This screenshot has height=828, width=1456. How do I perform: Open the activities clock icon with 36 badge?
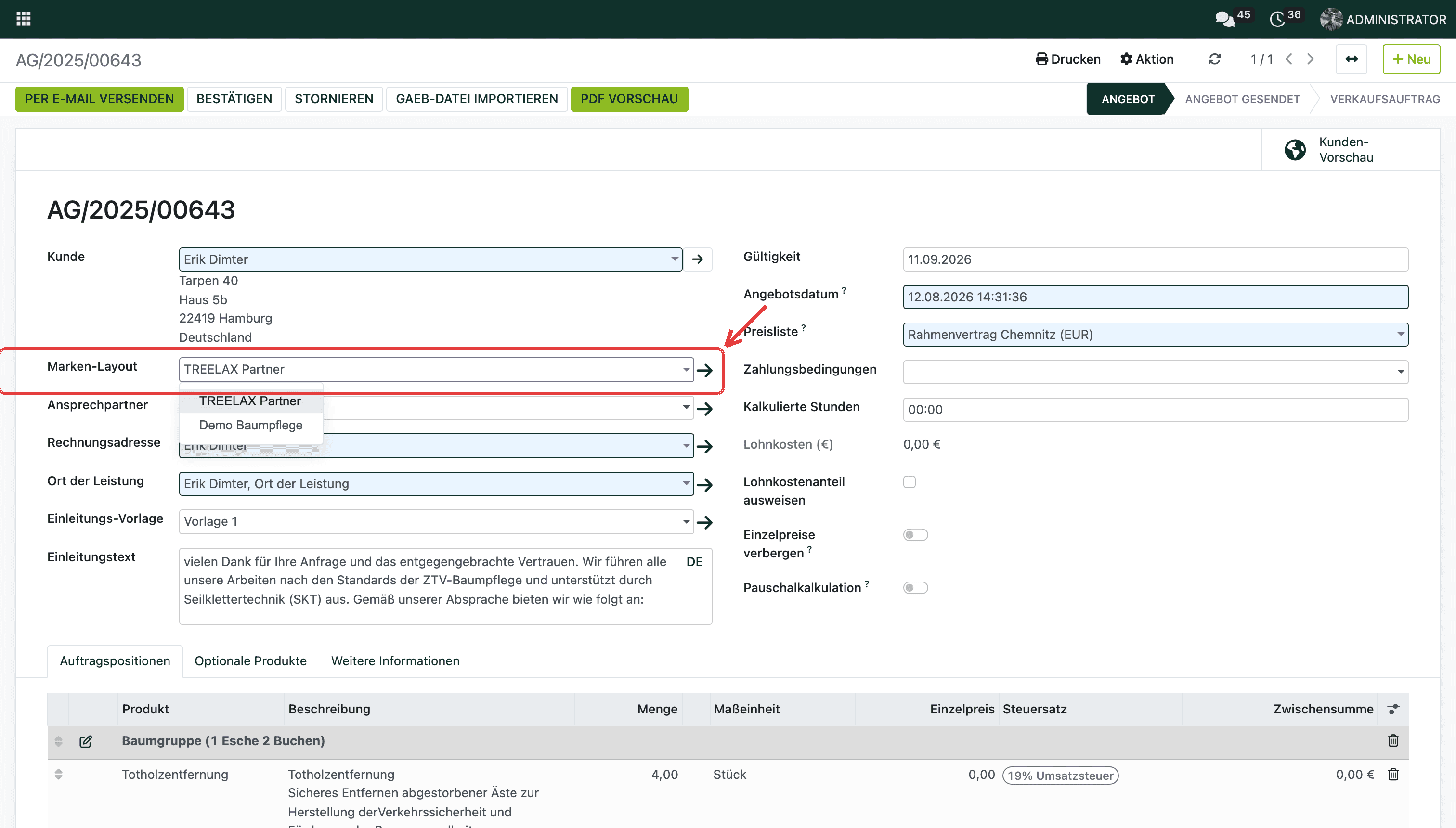1277,19
